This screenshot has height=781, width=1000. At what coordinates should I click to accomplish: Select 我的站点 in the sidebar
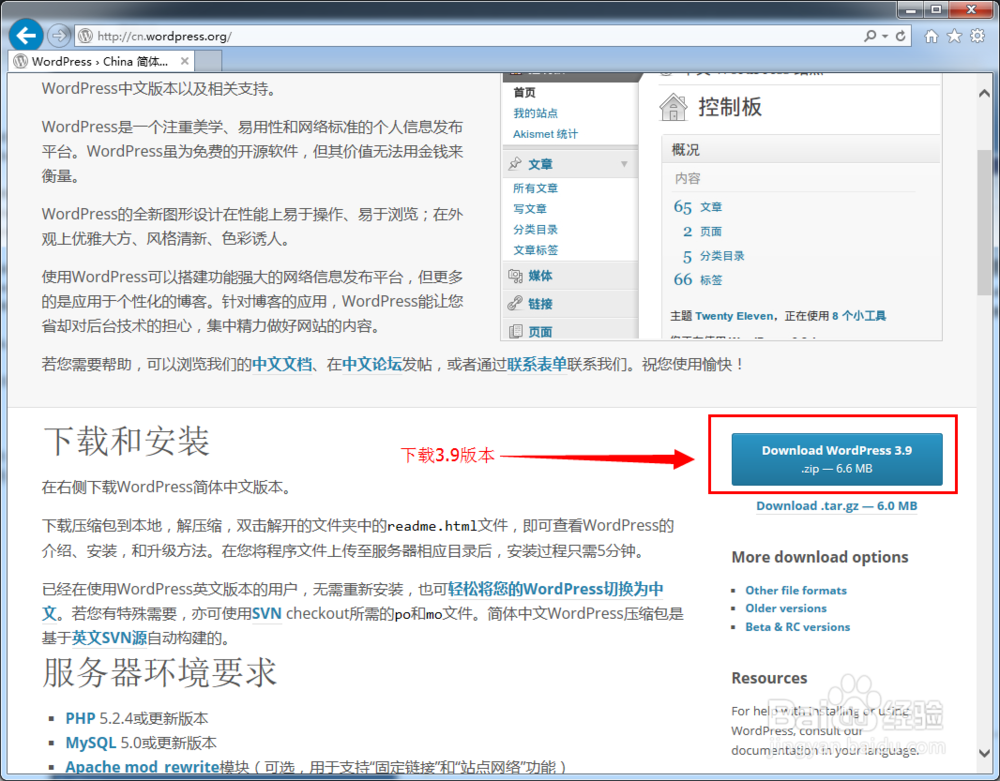click(x=535, y=113)
